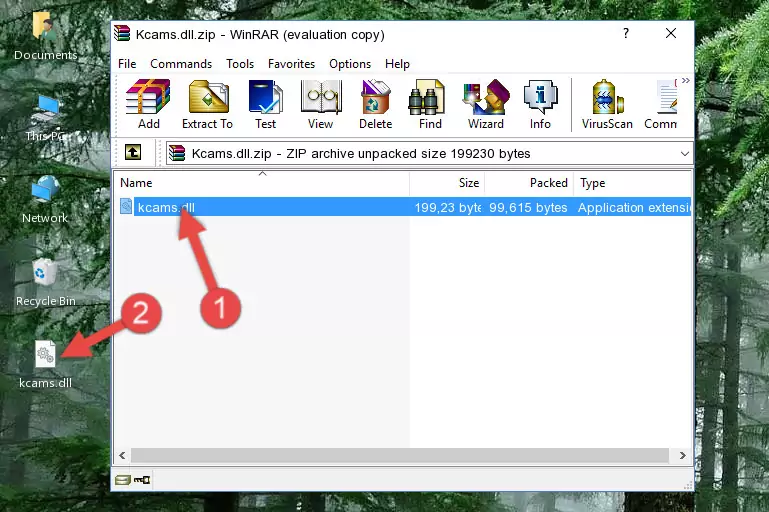This screenshot has width=769, height=512.
Task: Select the Recycle Bin desktop icon
Action: (46, 283)
